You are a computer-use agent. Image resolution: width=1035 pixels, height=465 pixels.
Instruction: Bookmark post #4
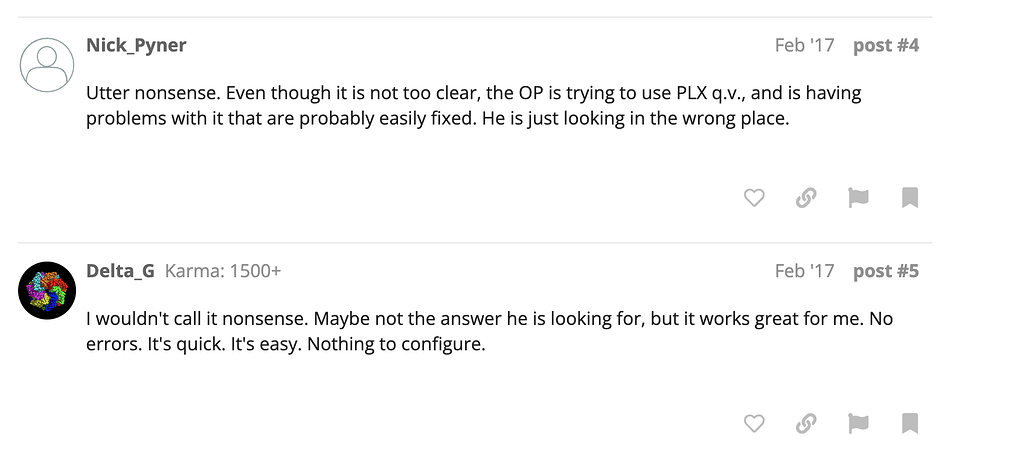click(910, 198)
